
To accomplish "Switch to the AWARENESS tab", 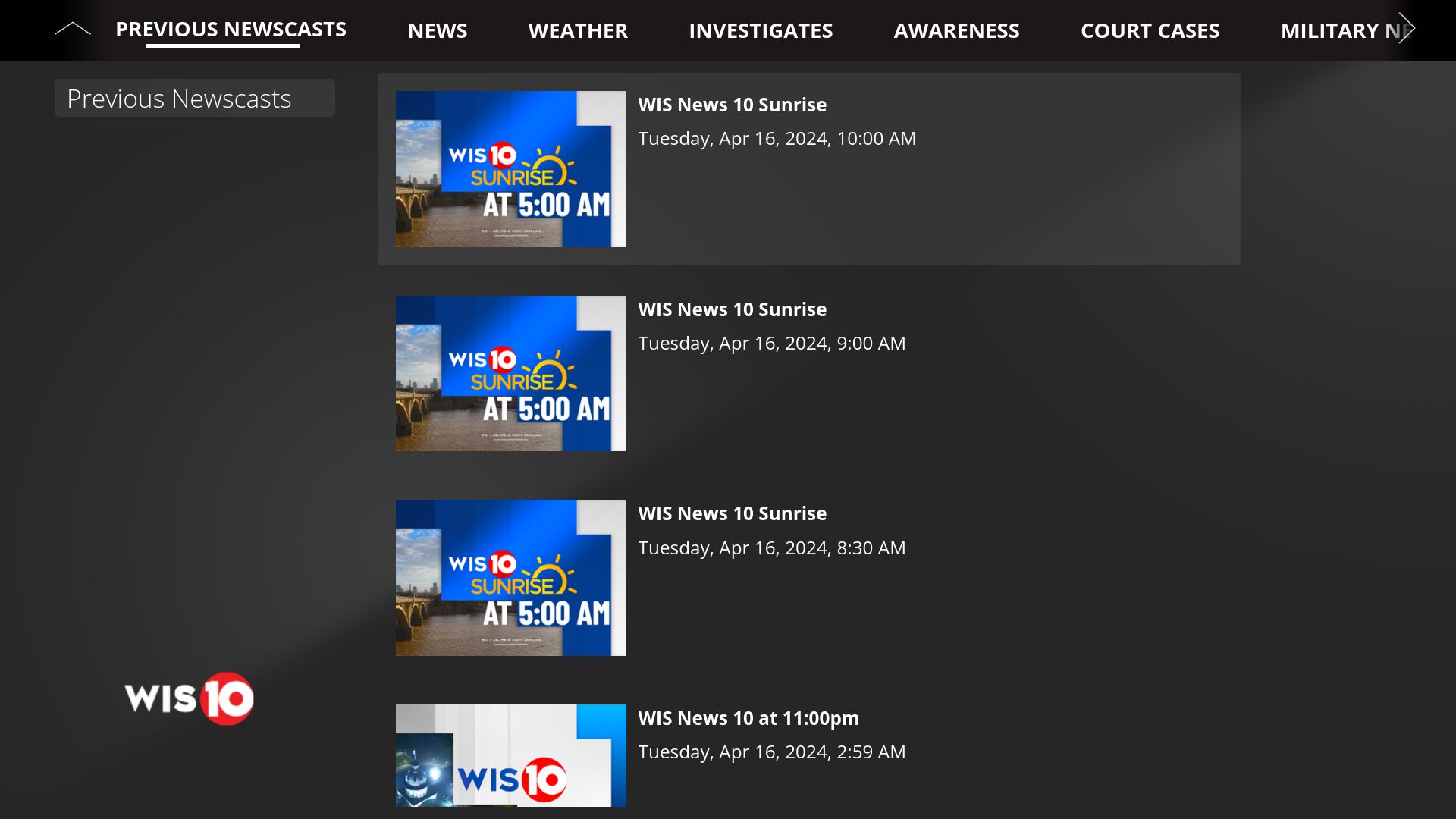I will 957,30.
